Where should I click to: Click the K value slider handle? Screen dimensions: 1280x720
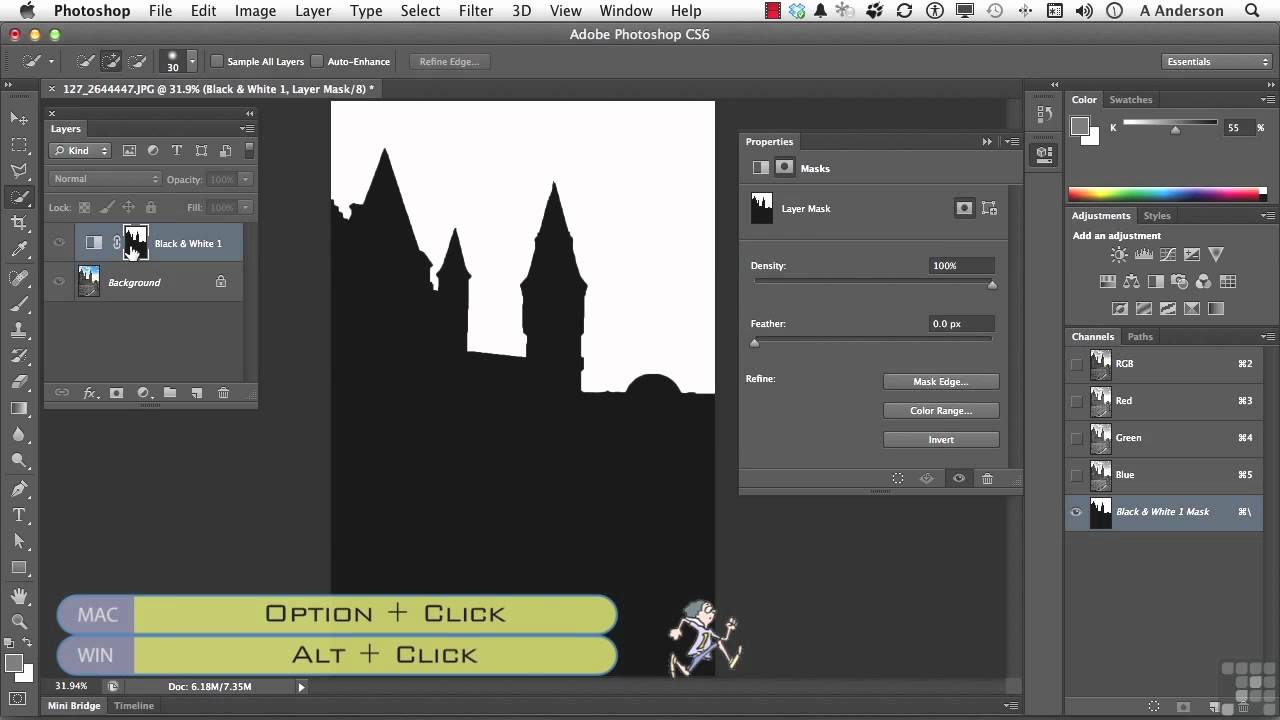[x=1175, y=130]
